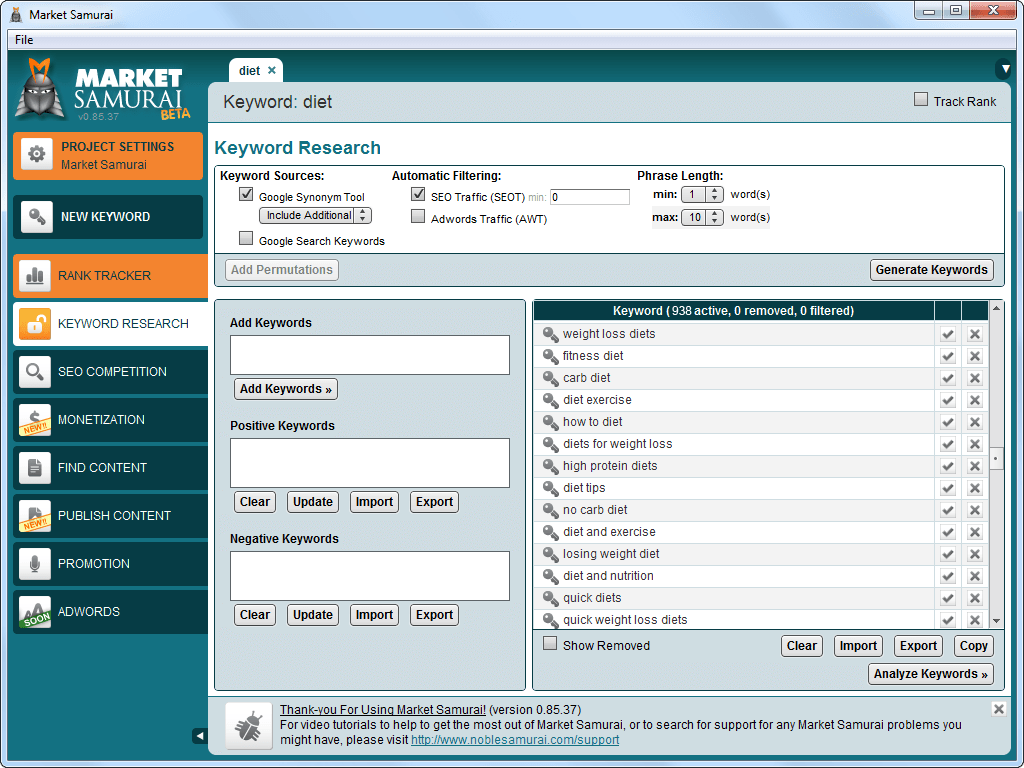Uncheck Google Synonym Tool source

click(x=246, y=195)
